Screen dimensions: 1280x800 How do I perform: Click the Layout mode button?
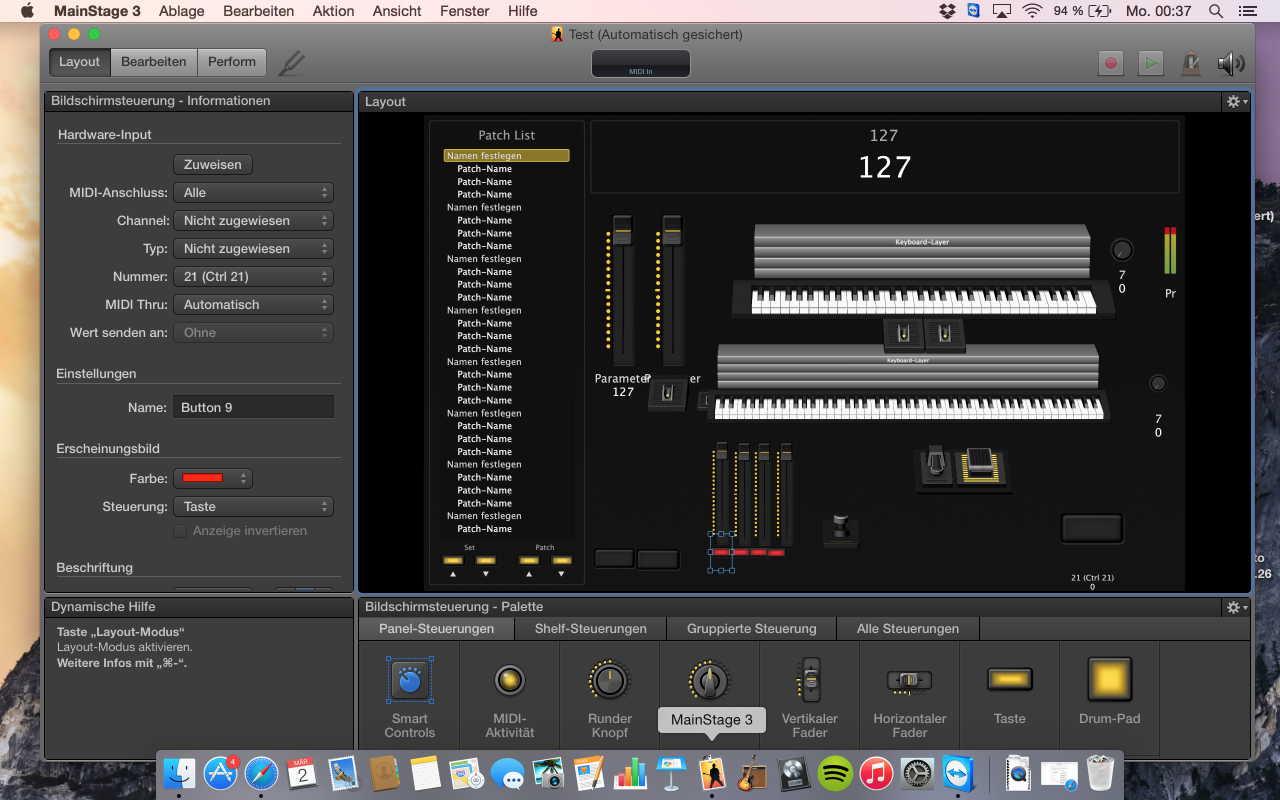[79, 62]
